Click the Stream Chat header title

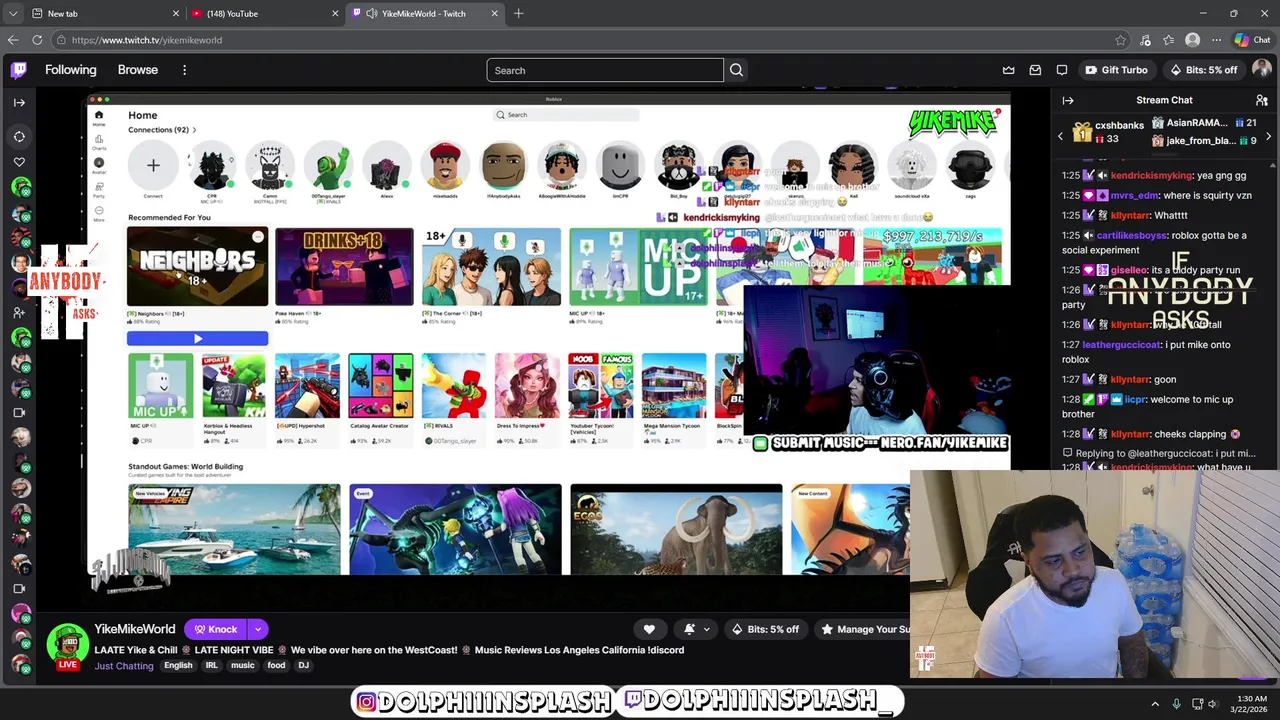point(1164,100)
